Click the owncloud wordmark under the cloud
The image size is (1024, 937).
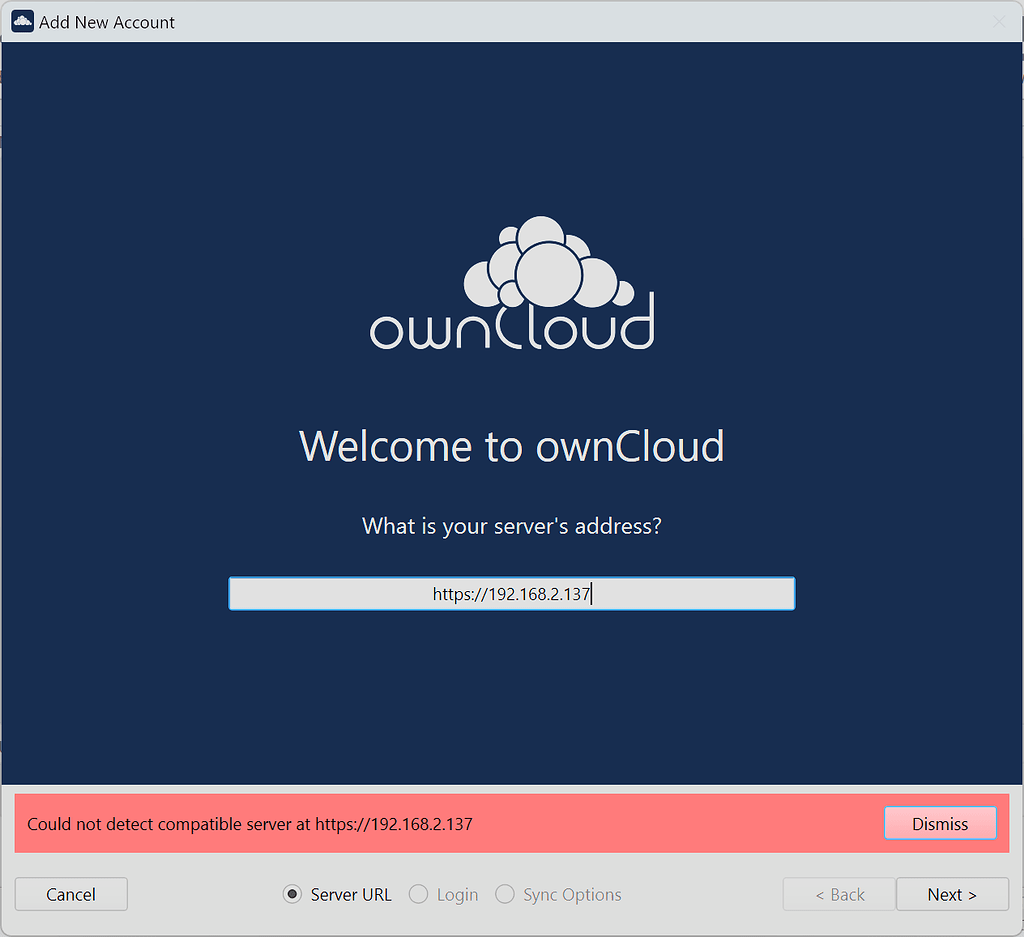tap(512, 330)
